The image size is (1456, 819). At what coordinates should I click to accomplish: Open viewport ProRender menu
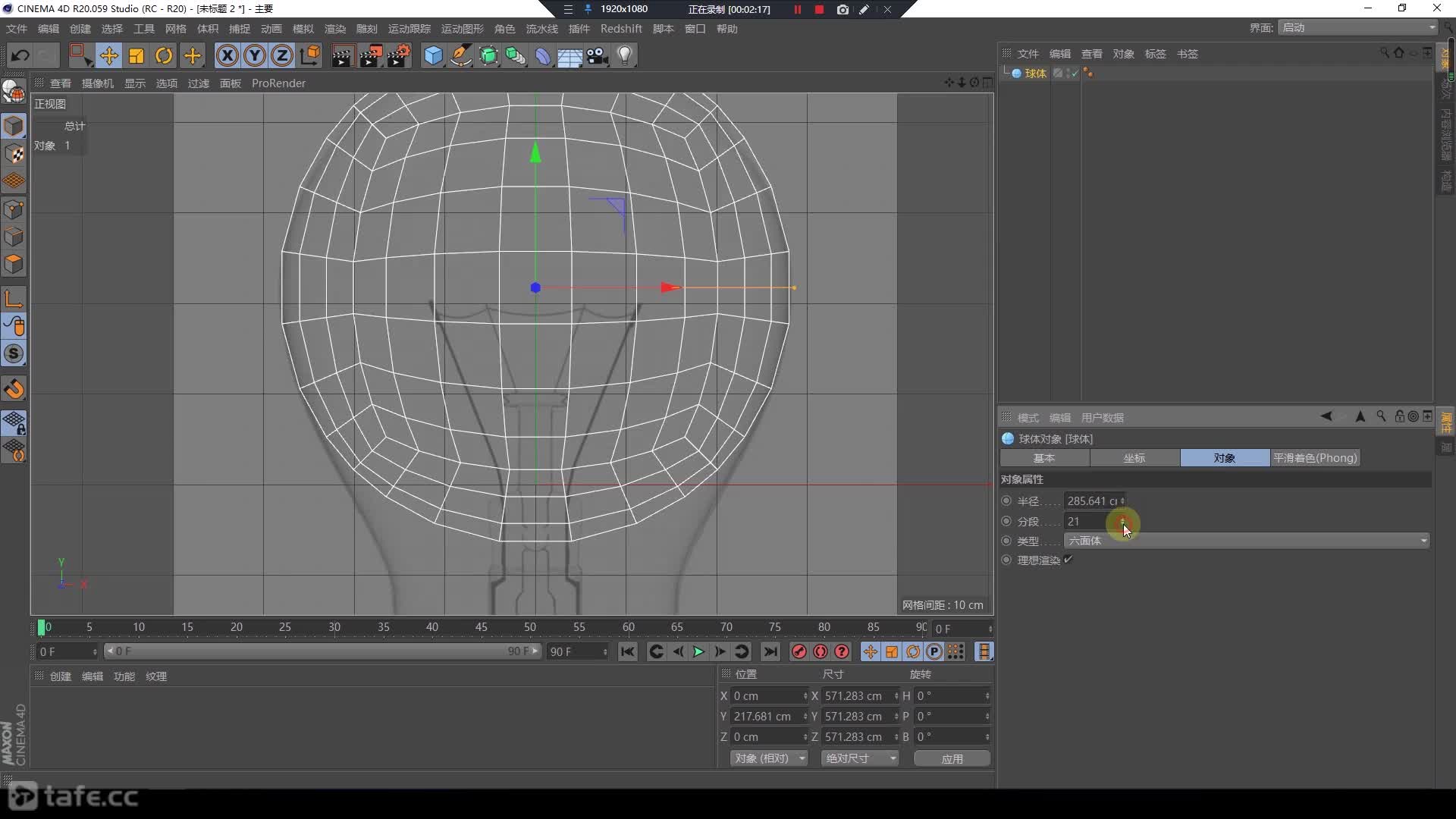pyautogui.click(x=278, y=83)
